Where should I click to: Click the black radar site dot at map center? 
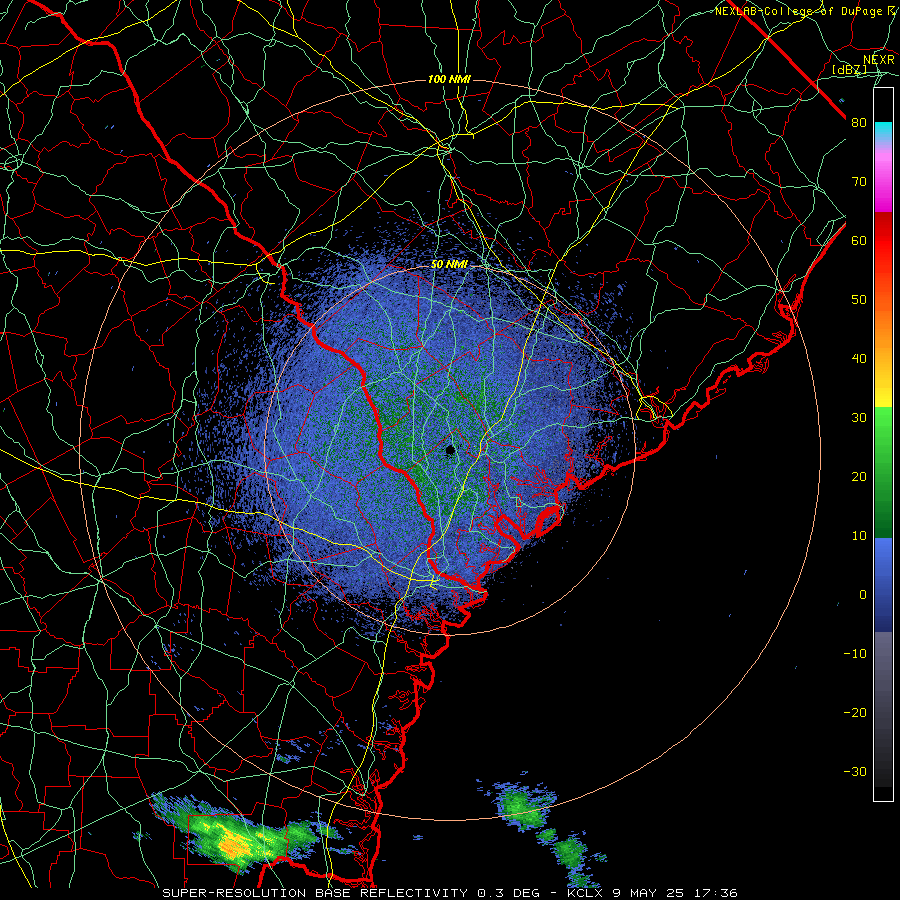pos(451,450)
